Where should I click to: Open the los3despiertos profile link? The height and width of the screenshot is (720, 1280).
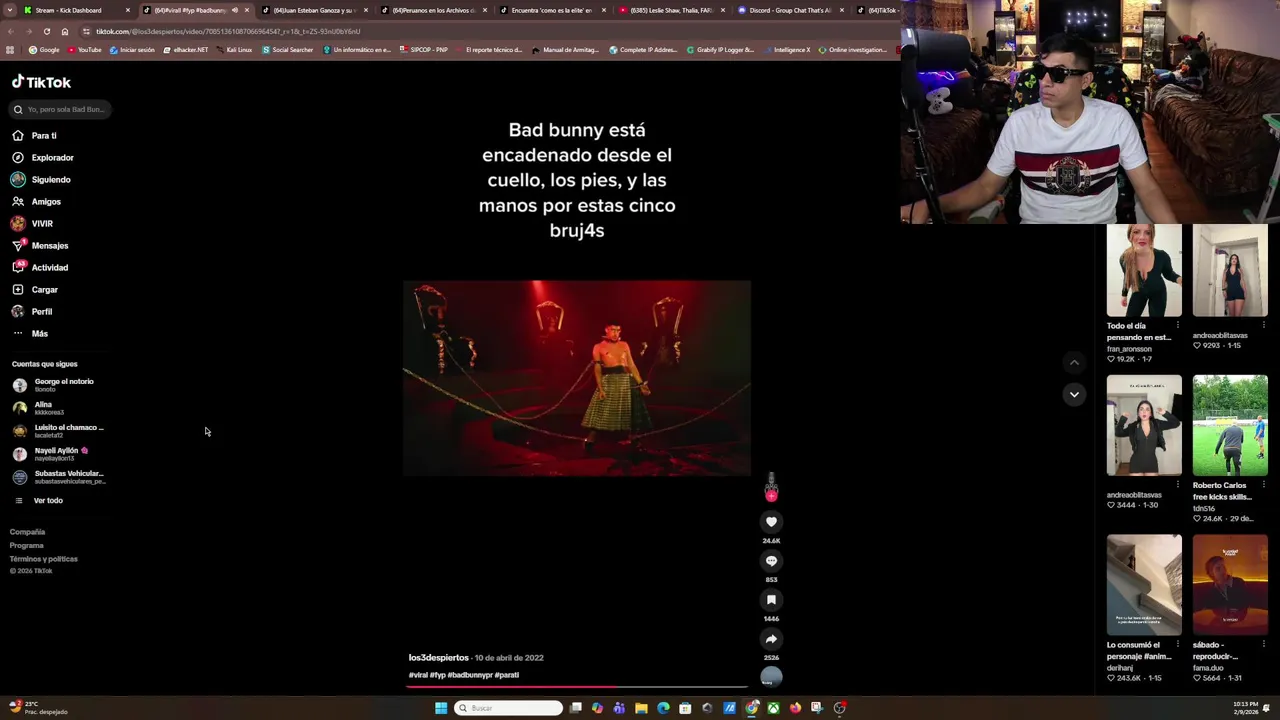click(438, 657)
